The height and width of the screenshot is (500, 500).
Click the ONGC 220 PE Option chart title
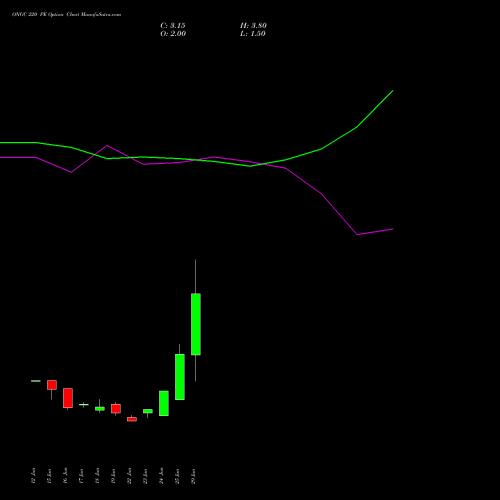point(66,15)
